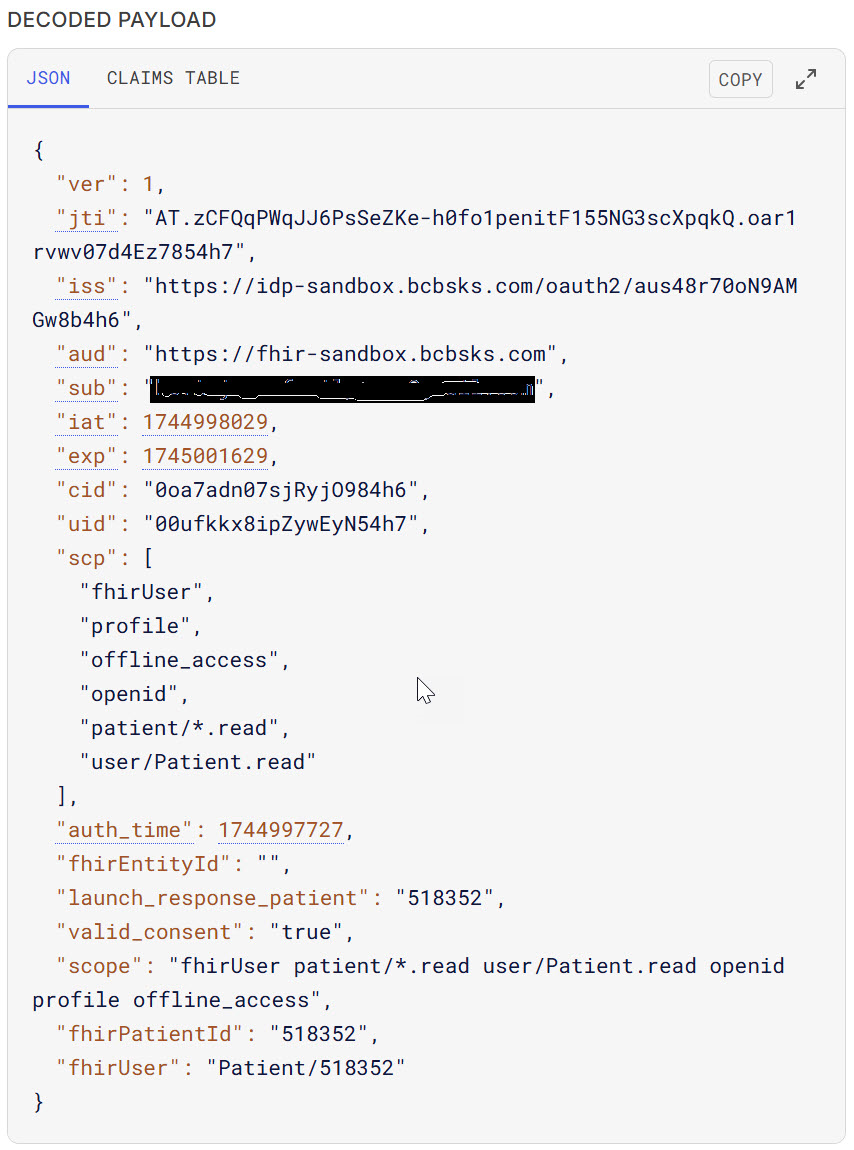
Task: Click the "iss" claim key
Action: 87,286
